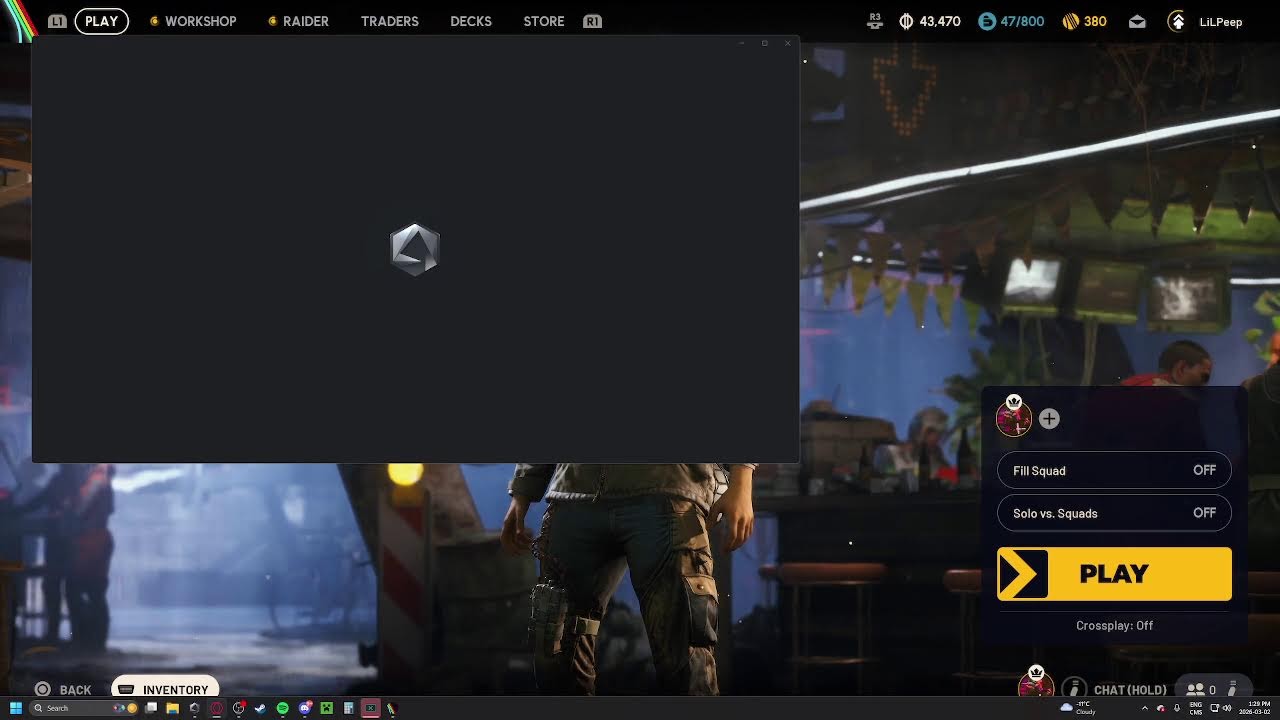Click the BACK button
This screenshot has height=720, width=1280.
63,690
